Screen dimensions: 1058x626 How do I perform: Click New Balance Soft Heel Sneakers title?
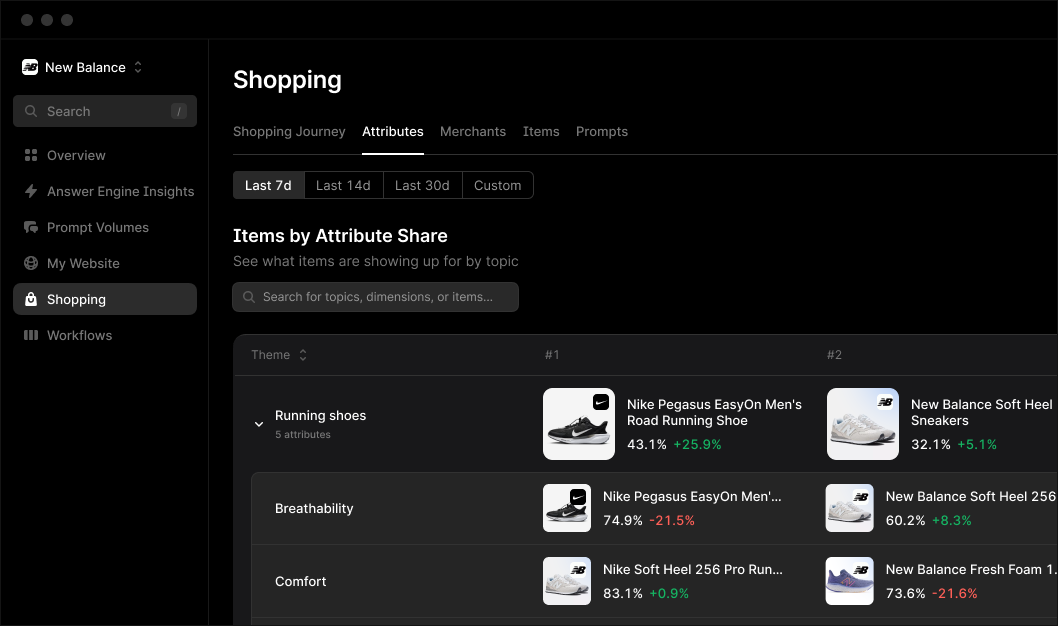coord(982,412)
